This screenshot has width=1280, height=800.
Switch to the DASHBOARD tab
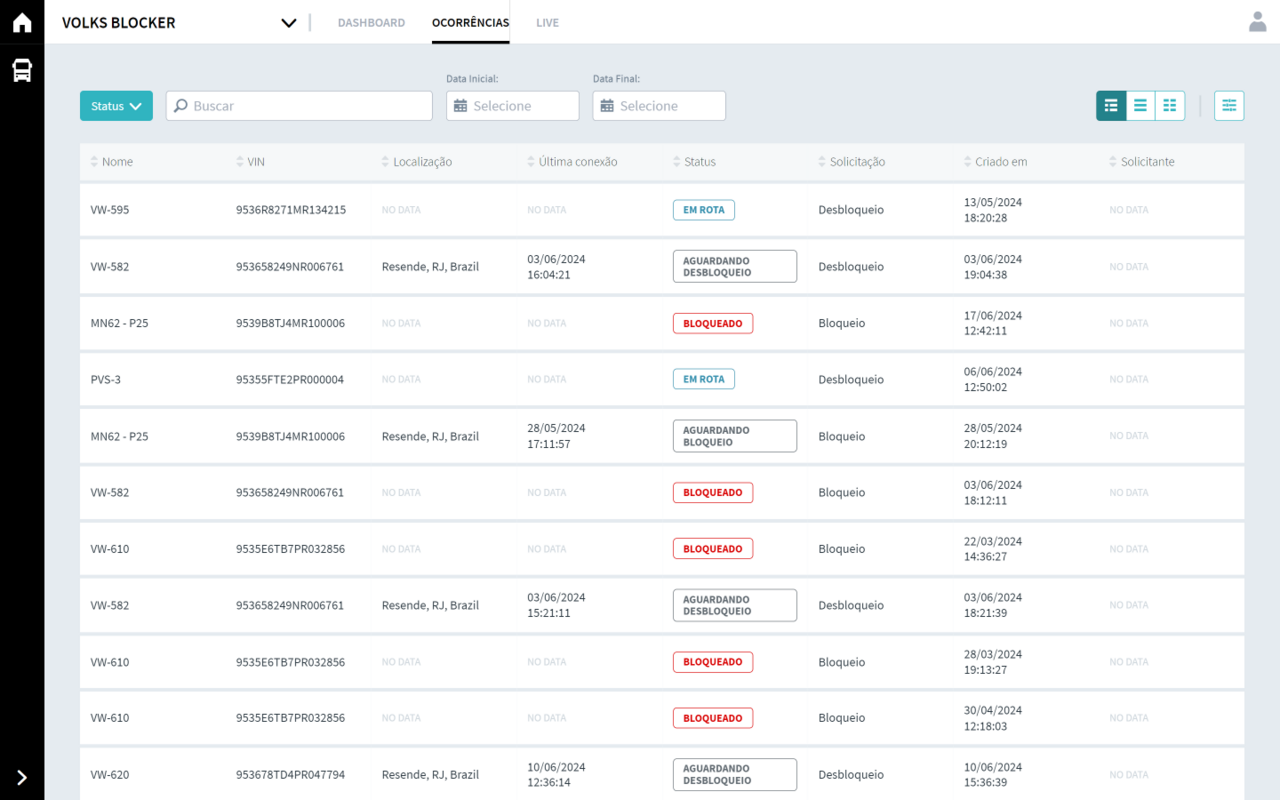pyautogui.click(x=371, y=23)
